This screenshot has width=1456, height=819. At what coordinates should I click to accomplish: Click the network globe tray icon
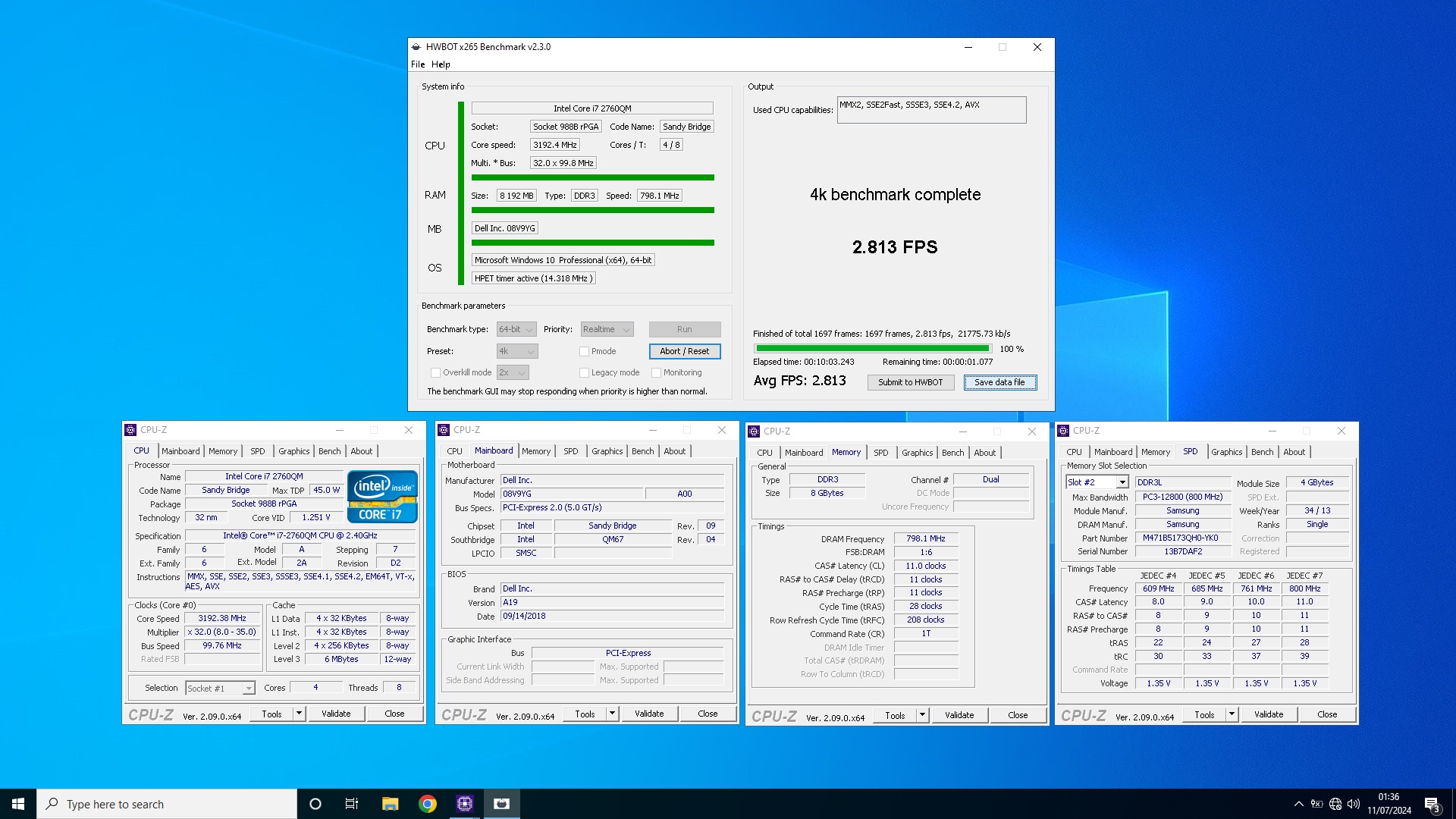[x=1335, y=804]
